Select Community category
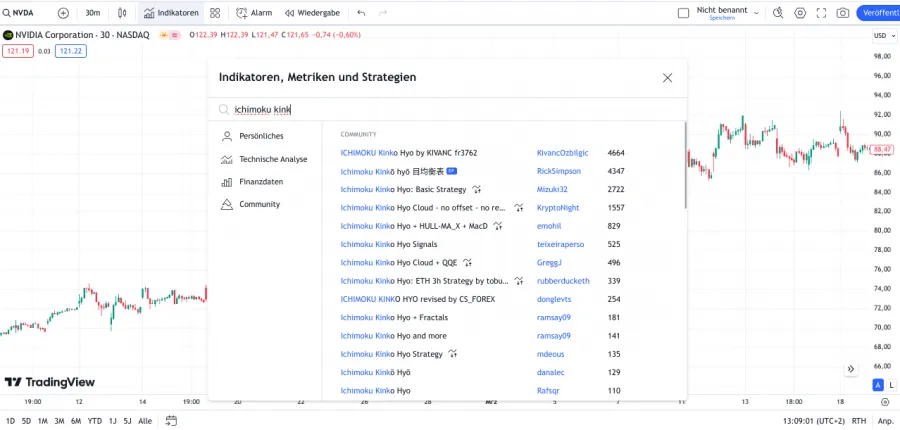 [x=250, y=204]
